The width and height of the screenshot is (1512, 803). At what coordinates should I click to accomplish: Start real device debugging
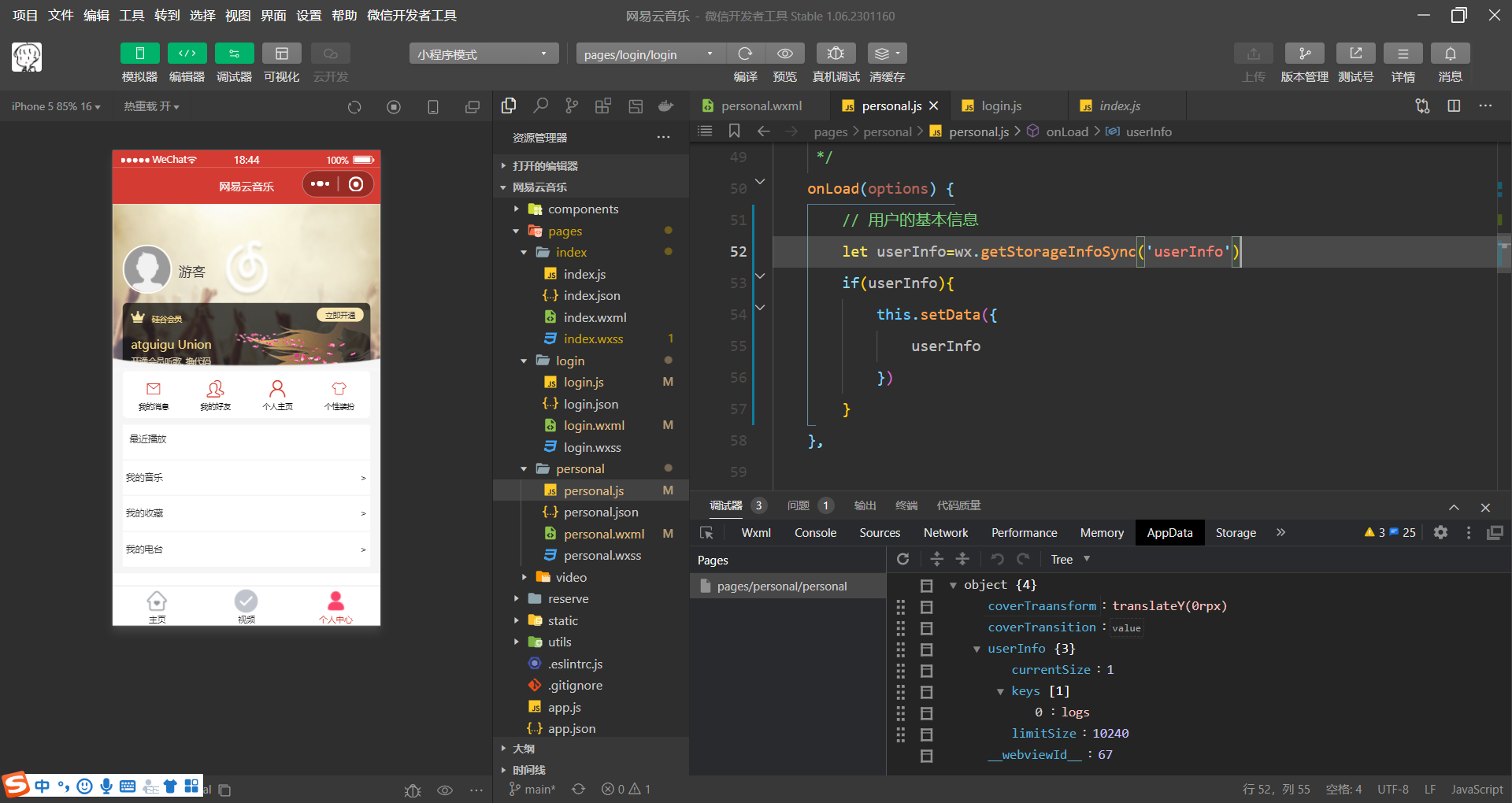coord(836,54)
